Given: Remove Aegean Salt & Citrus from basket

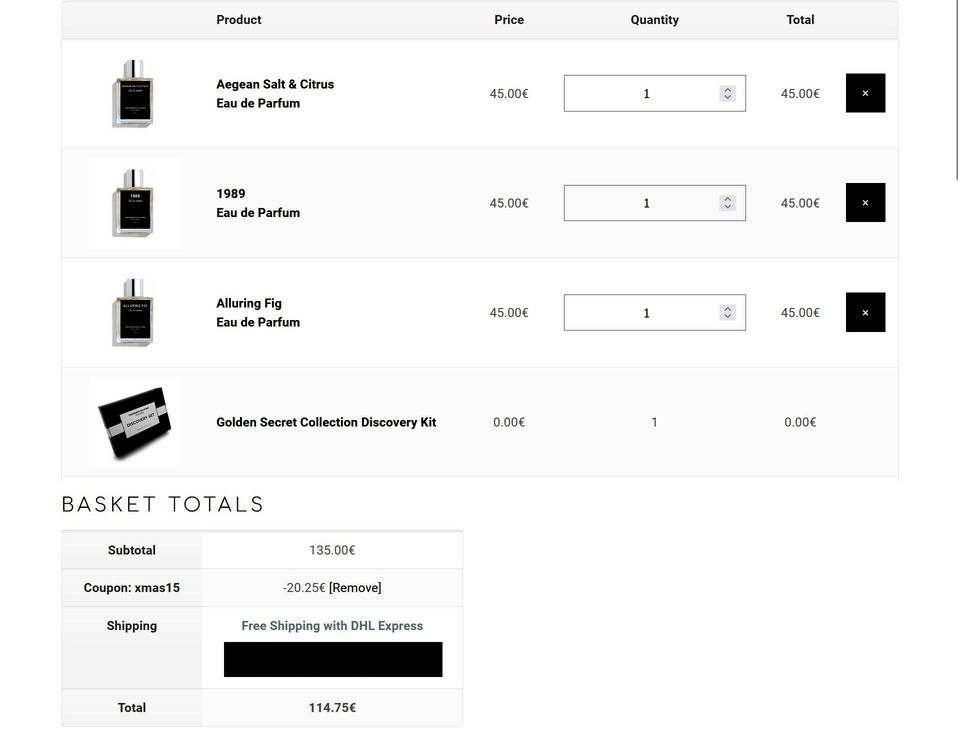Looking at the screenshot, I should 865,94.
